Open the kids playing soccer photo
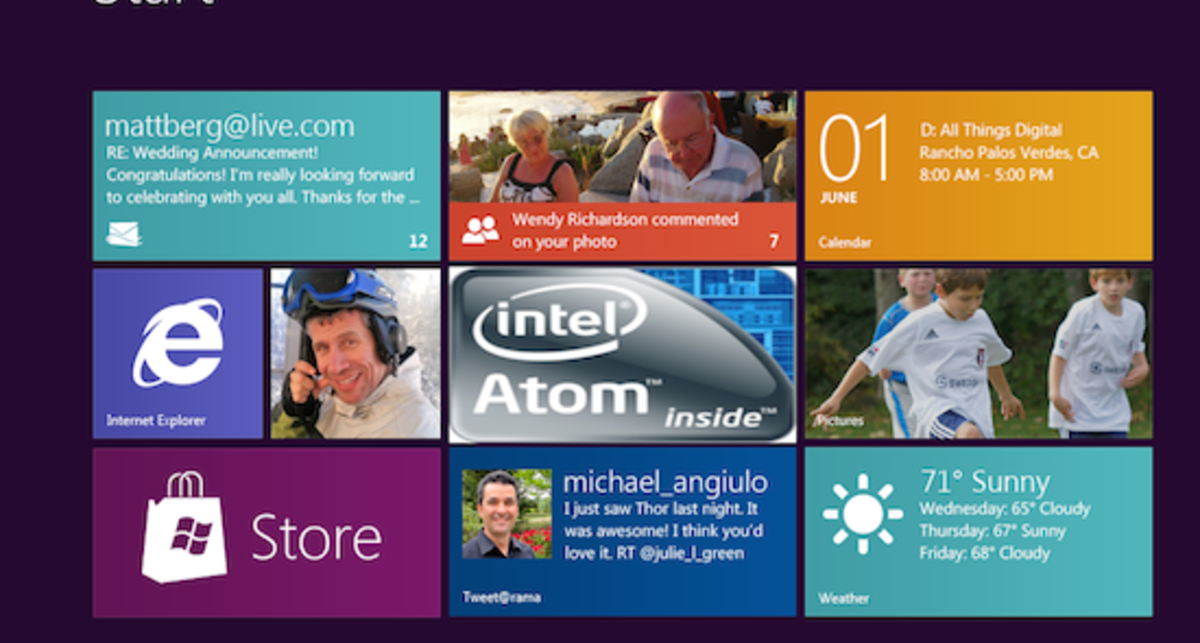 (978, 353)
